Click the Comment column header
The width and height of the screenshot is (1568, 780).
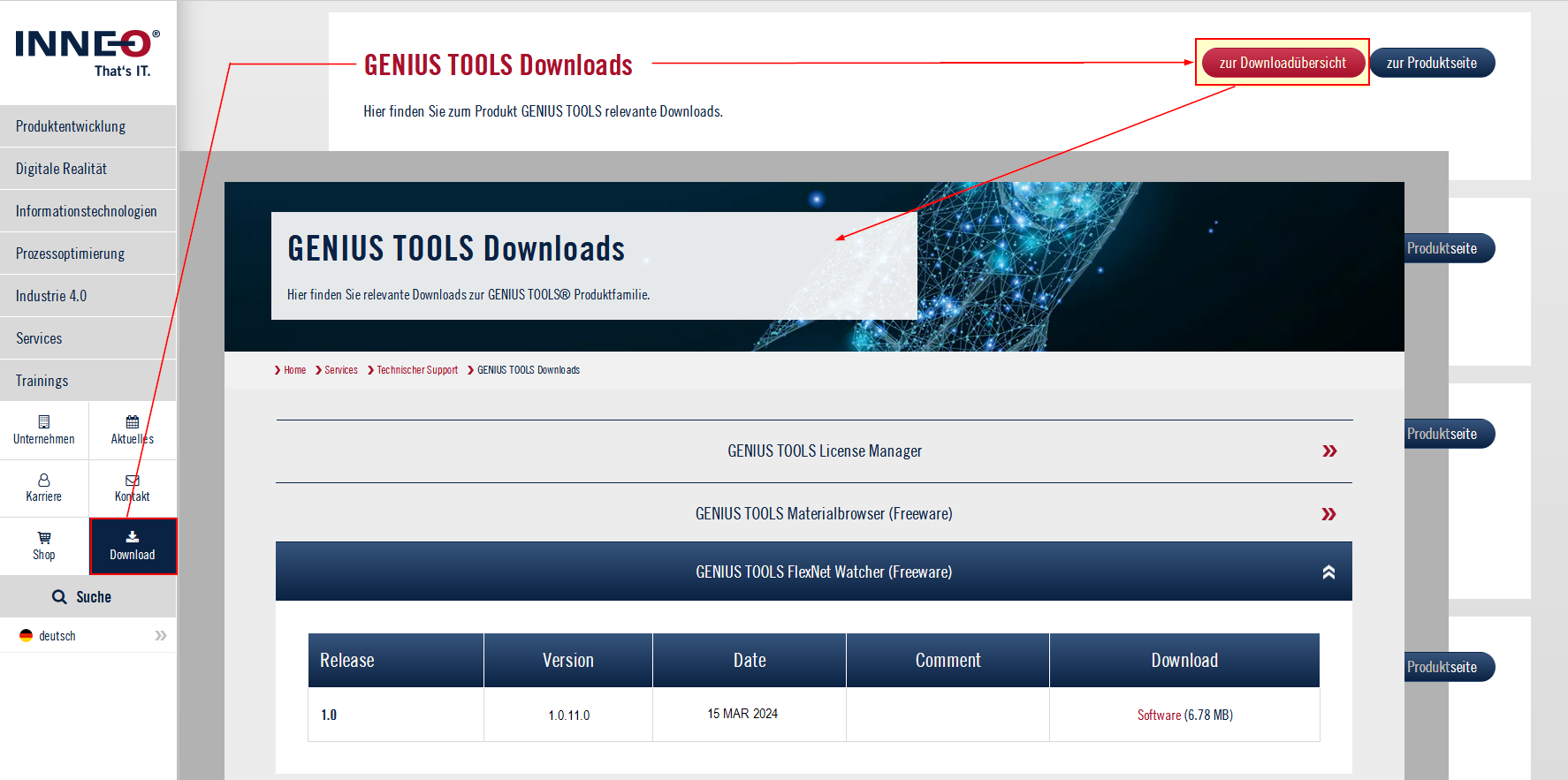click(x=948, y=660)
